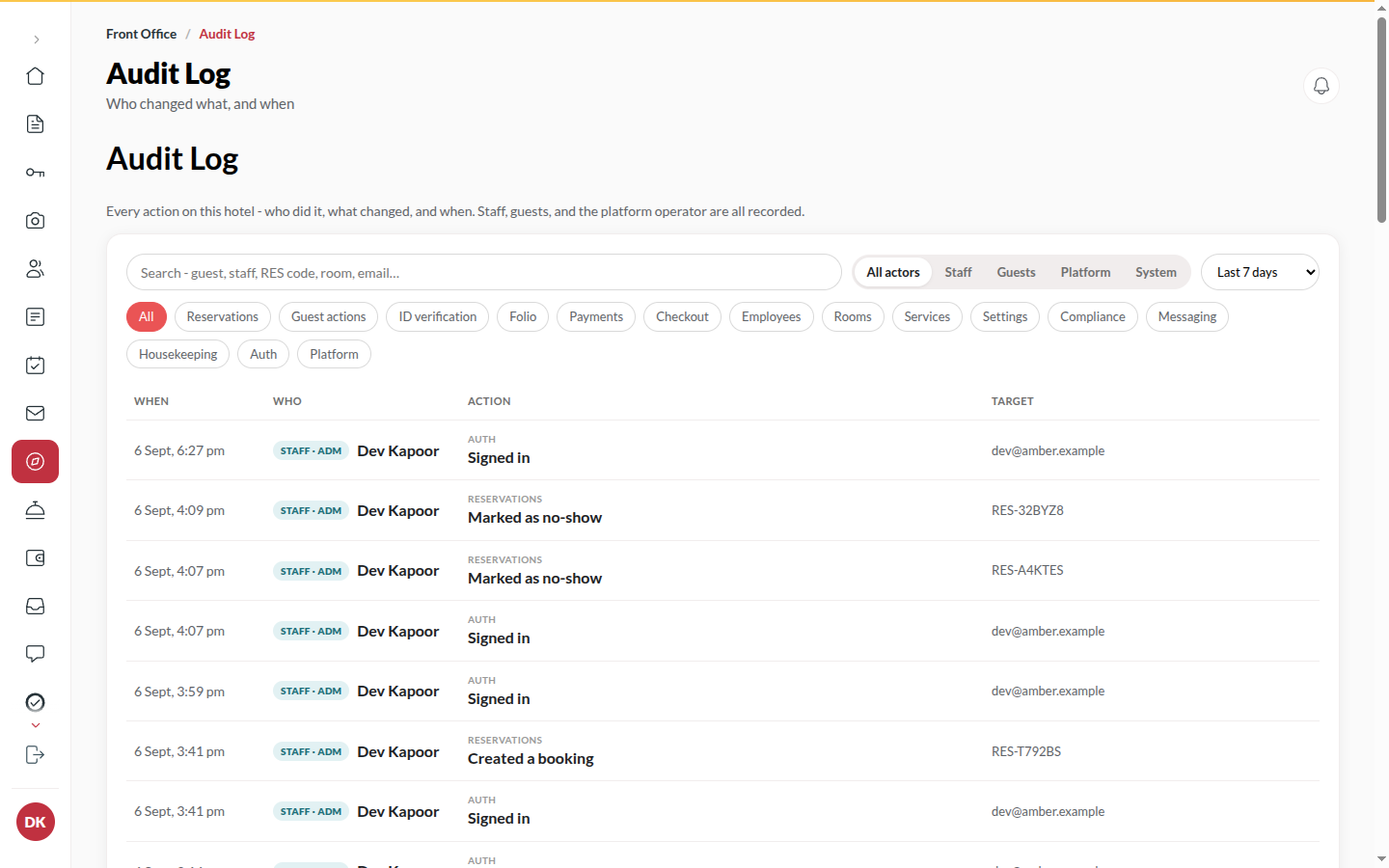Click the audit log search field
The image size is (1389, 868).
(484, 272)
